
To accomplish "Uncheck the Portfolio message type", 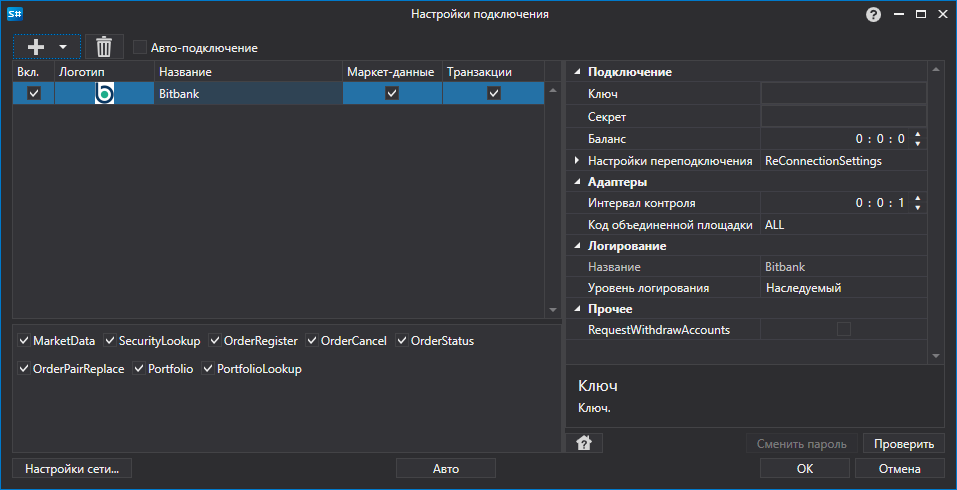I will click(x=139, y=369).
